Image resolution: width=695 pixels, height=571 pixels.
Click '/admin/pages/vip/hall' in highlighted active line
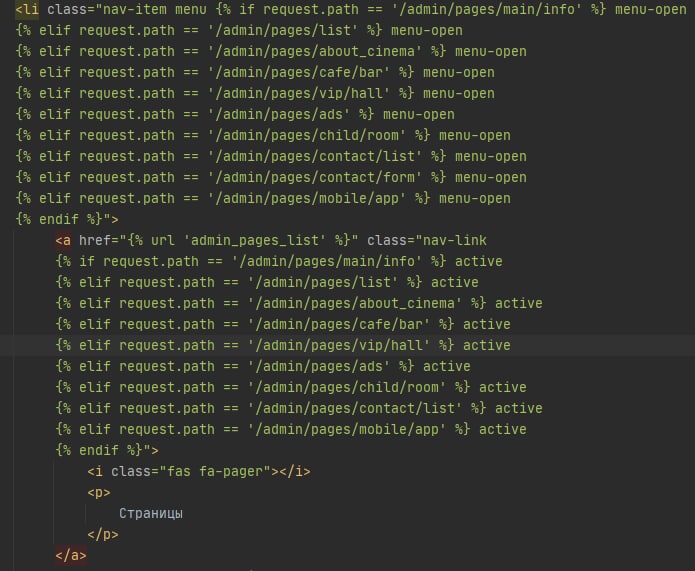(x=339, y=345)
